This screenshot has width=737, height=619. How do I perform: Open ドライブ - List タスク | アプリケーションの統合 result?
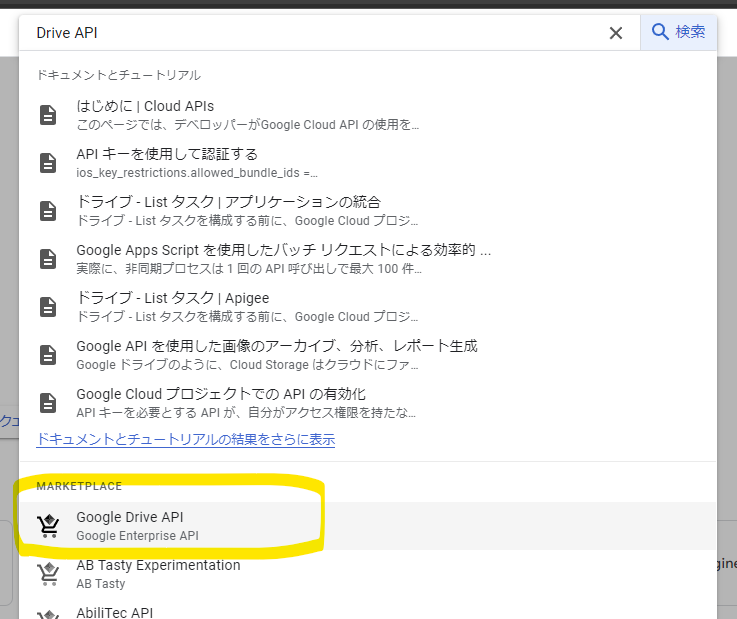368,211
